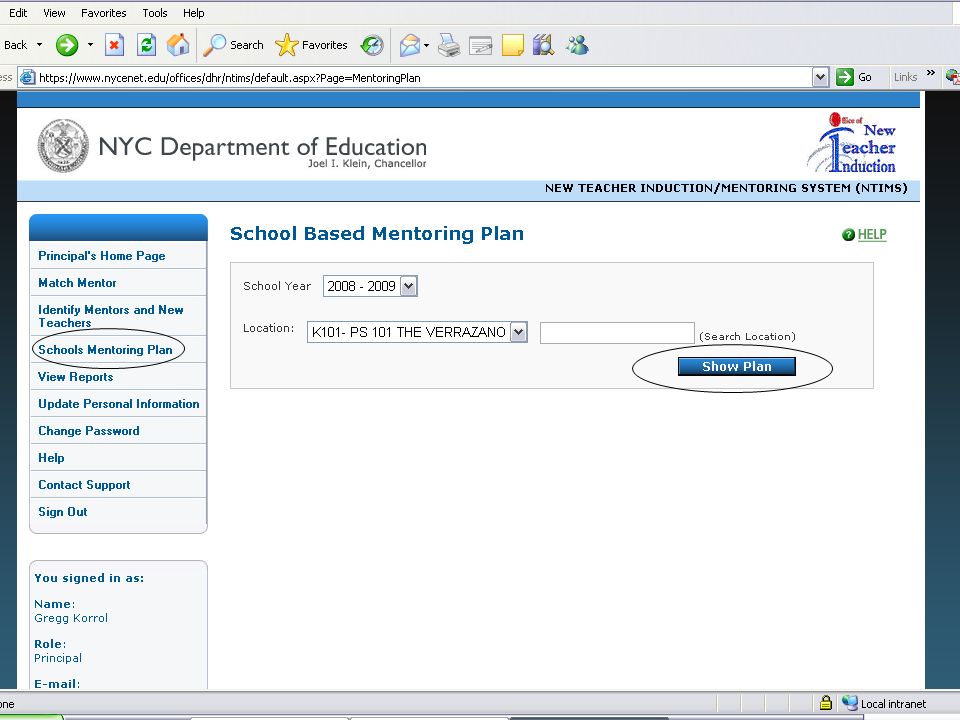Select Schools Mentoring Plan in sidebar
Screen dimensions: 960x720
(x=105, y=350)
